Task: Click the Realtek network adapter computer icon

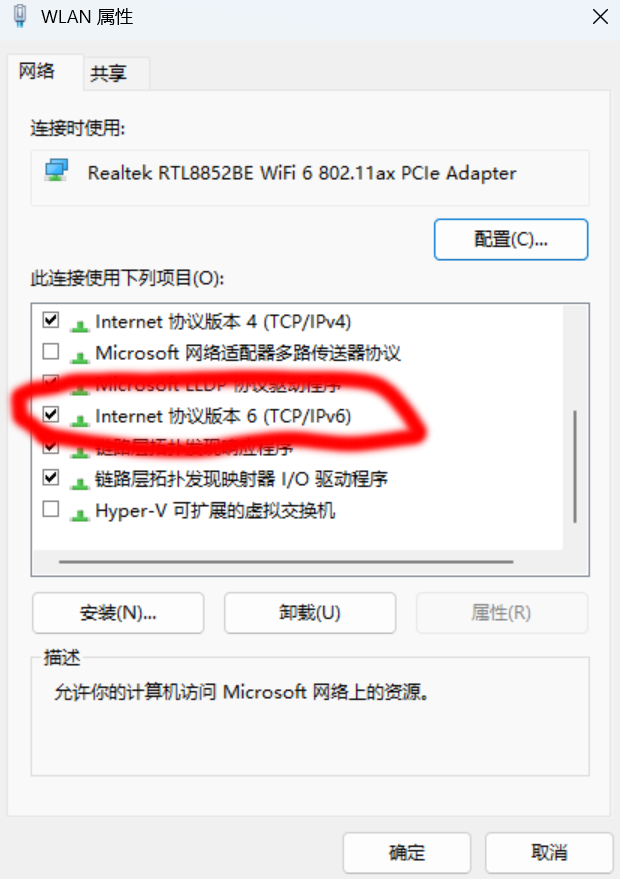Action: click(57, 170)
